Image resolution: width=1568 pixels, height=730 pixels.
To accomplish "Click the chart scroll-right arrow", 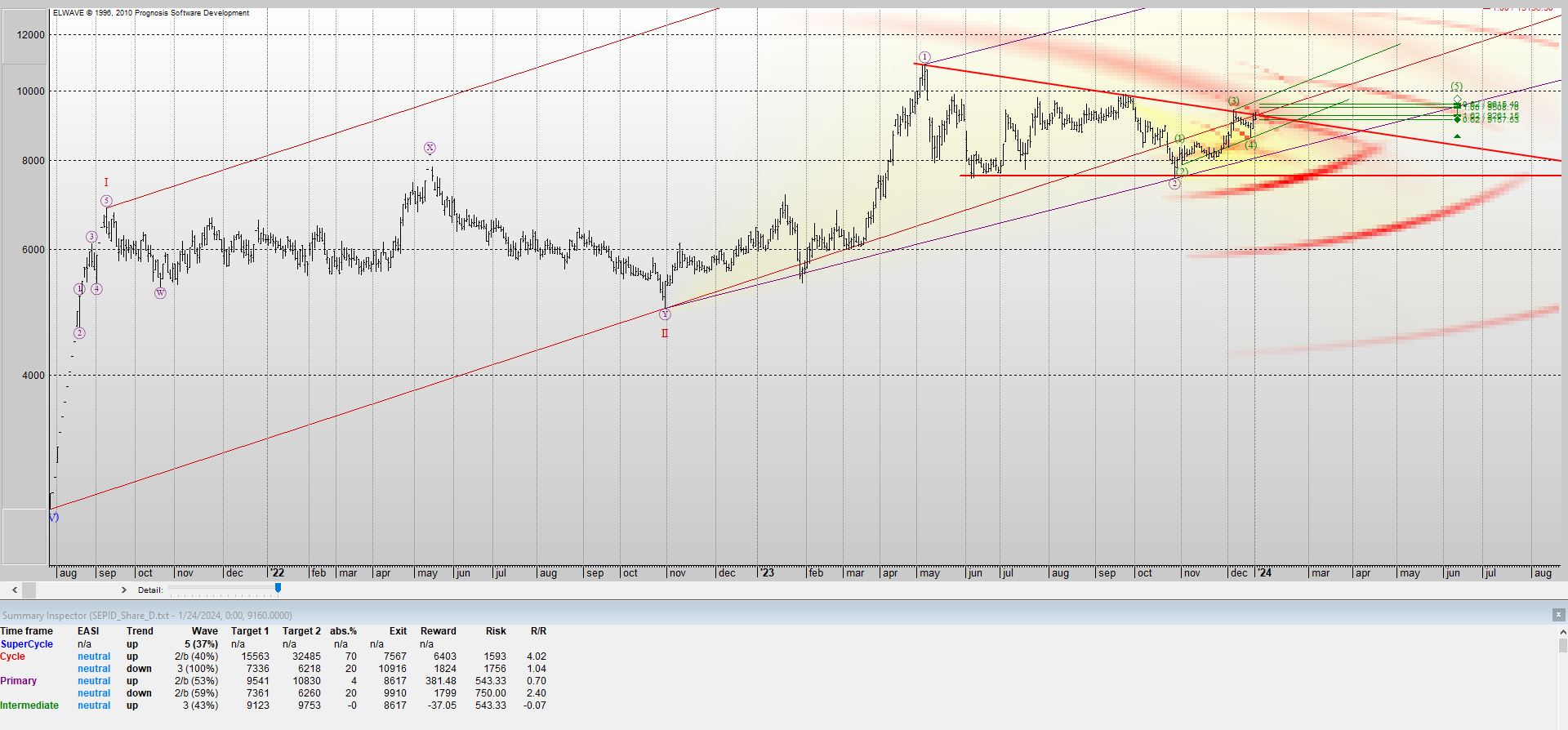I will coord(124,590).
